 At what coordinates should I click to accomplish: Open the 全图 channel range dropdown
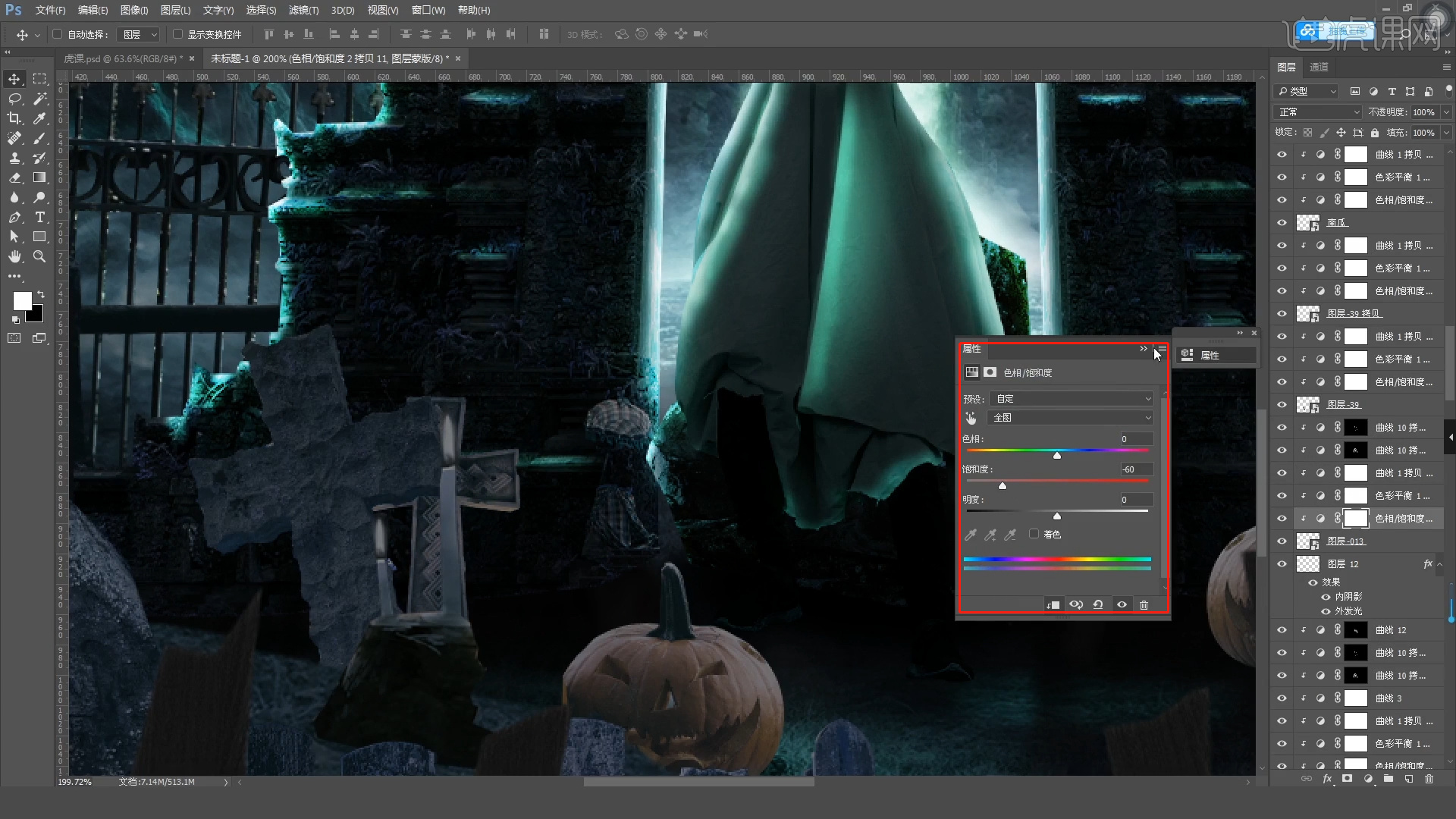[x=1070, y=418]
